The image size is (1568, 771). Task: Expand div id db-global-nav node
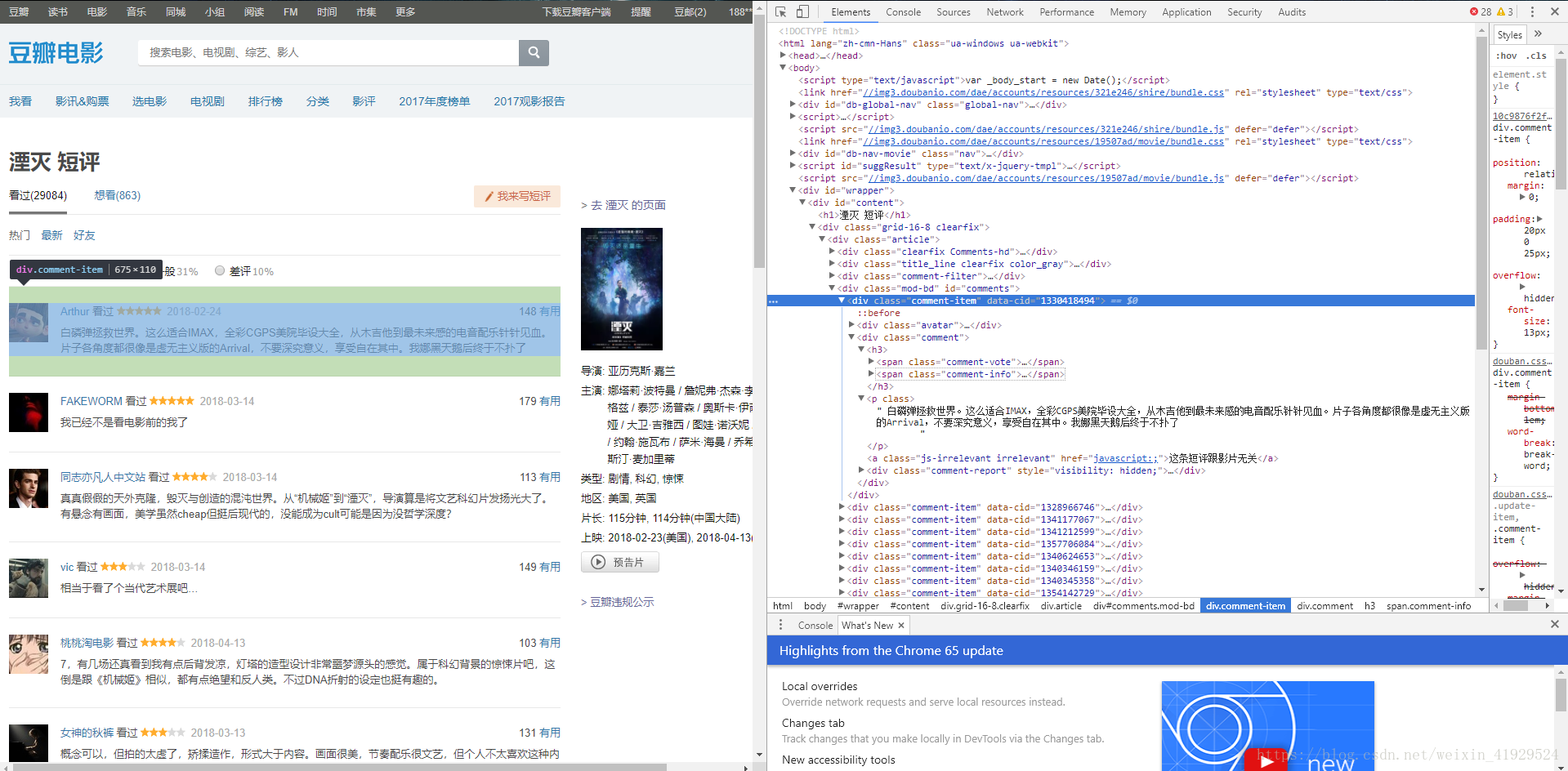(x=793, y=105)
